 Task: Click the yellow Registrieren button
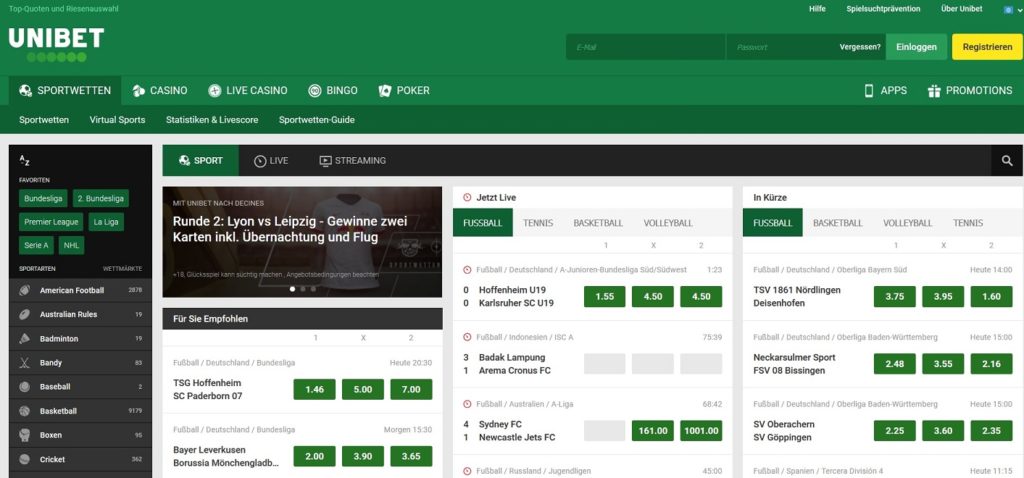(x=987, y=47)
